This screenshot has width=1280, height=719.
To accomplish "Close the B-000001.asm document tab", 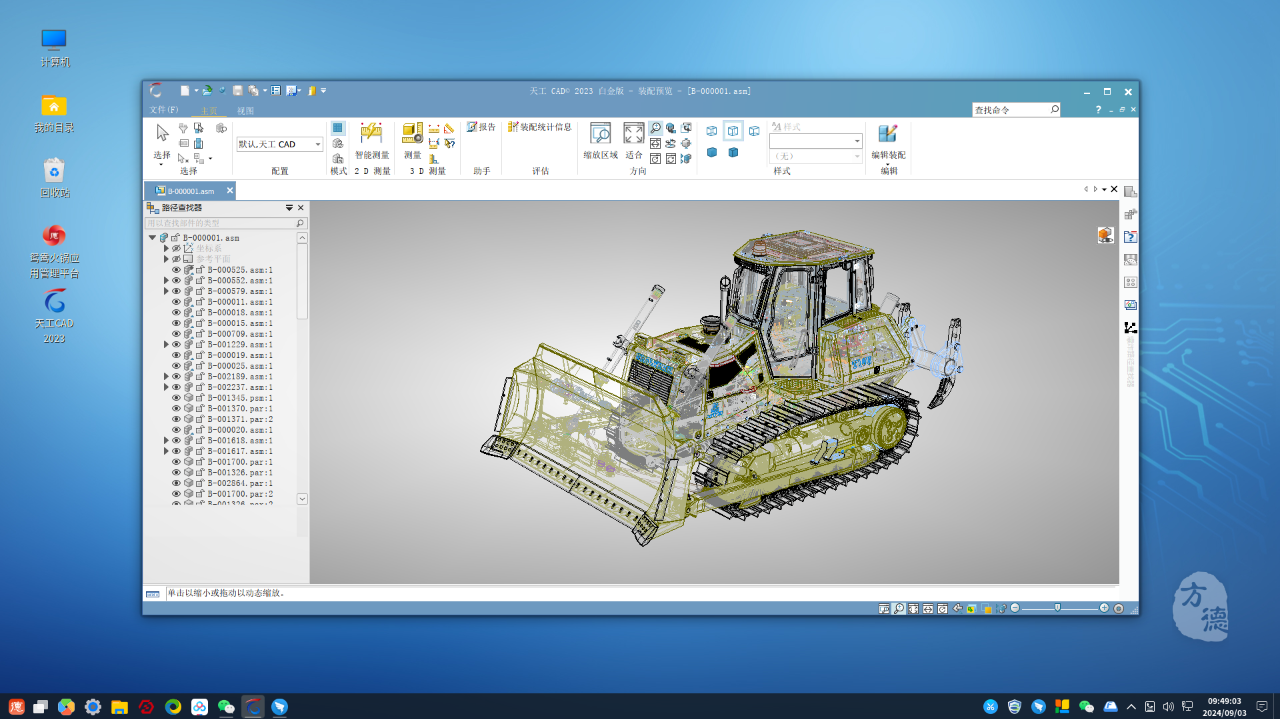I will pyautogui.click(x=229, y=190).
